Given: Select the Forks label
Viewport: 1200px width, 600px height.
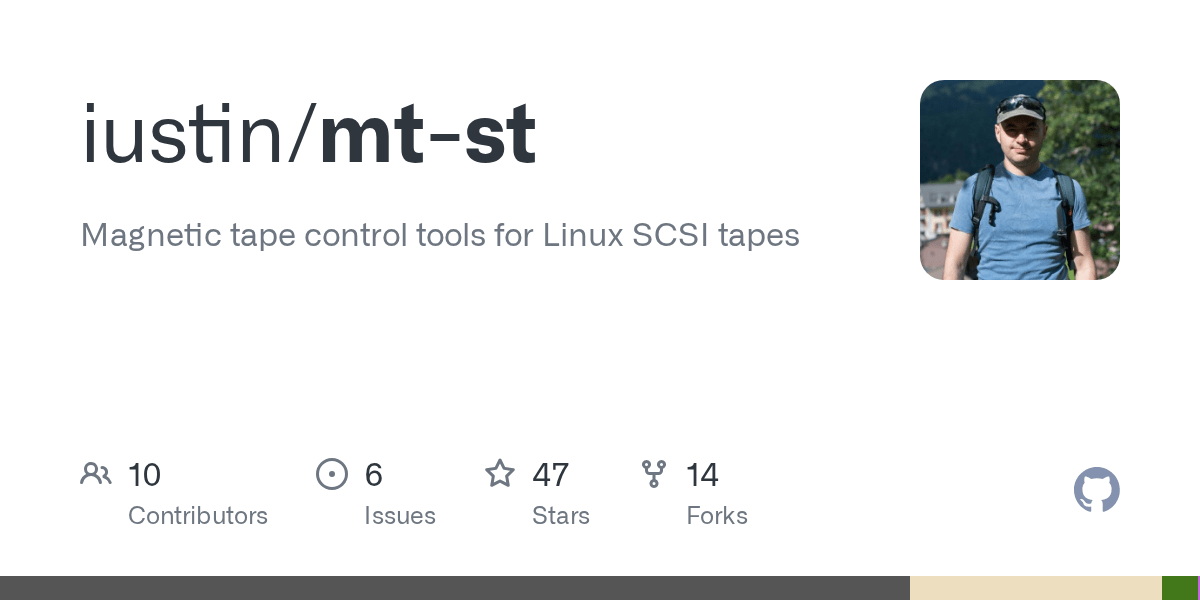Looking at the screenshot, I should tap(717, 516).
